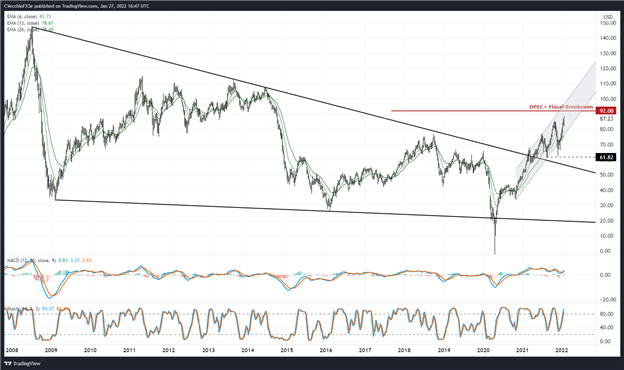This screenshot has height=370, width=624.
Task: Click the 110.00 price axis label
Action: tap(608, 84)
